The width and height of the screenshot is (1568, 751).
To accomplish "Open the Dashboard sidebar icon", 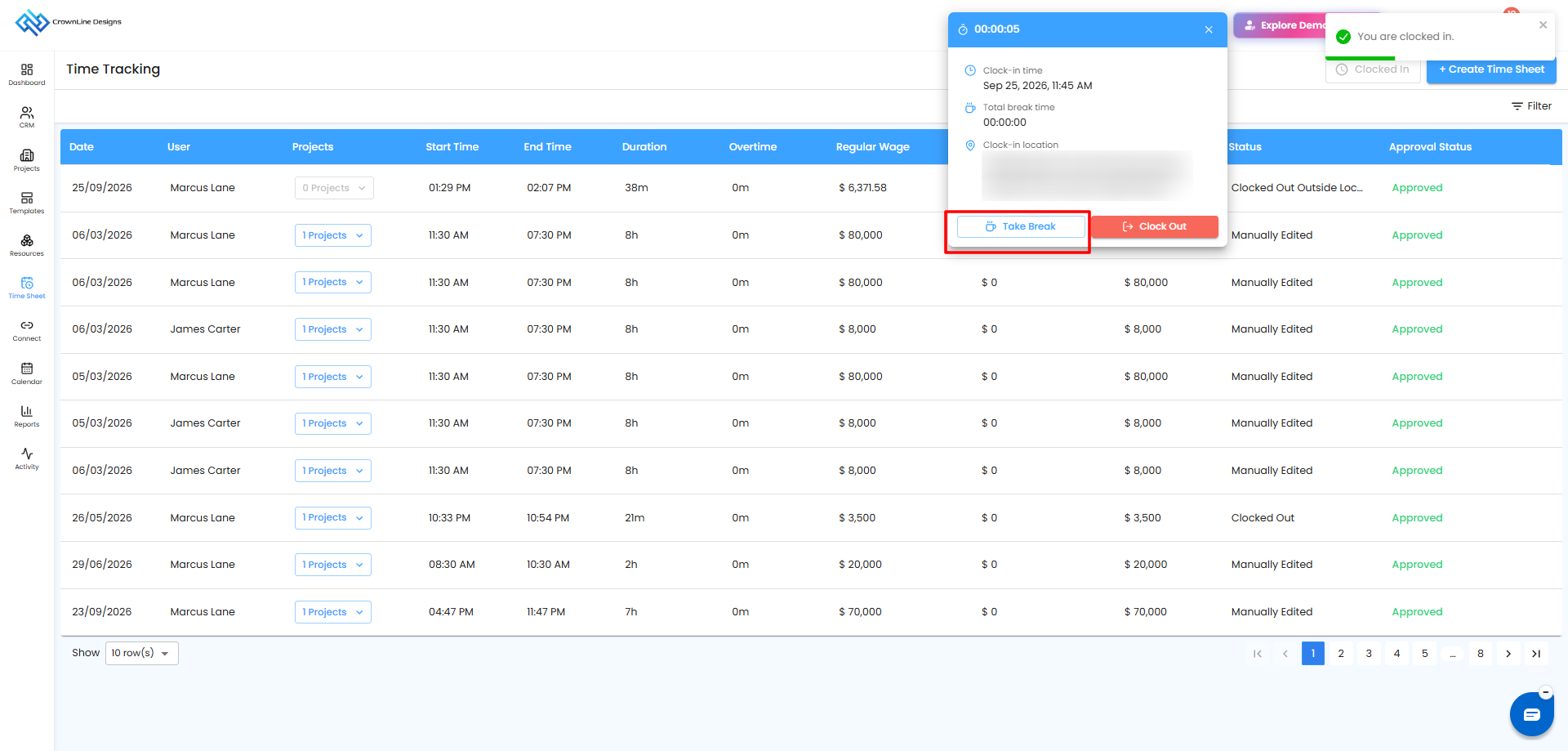I will click(27, 74).
